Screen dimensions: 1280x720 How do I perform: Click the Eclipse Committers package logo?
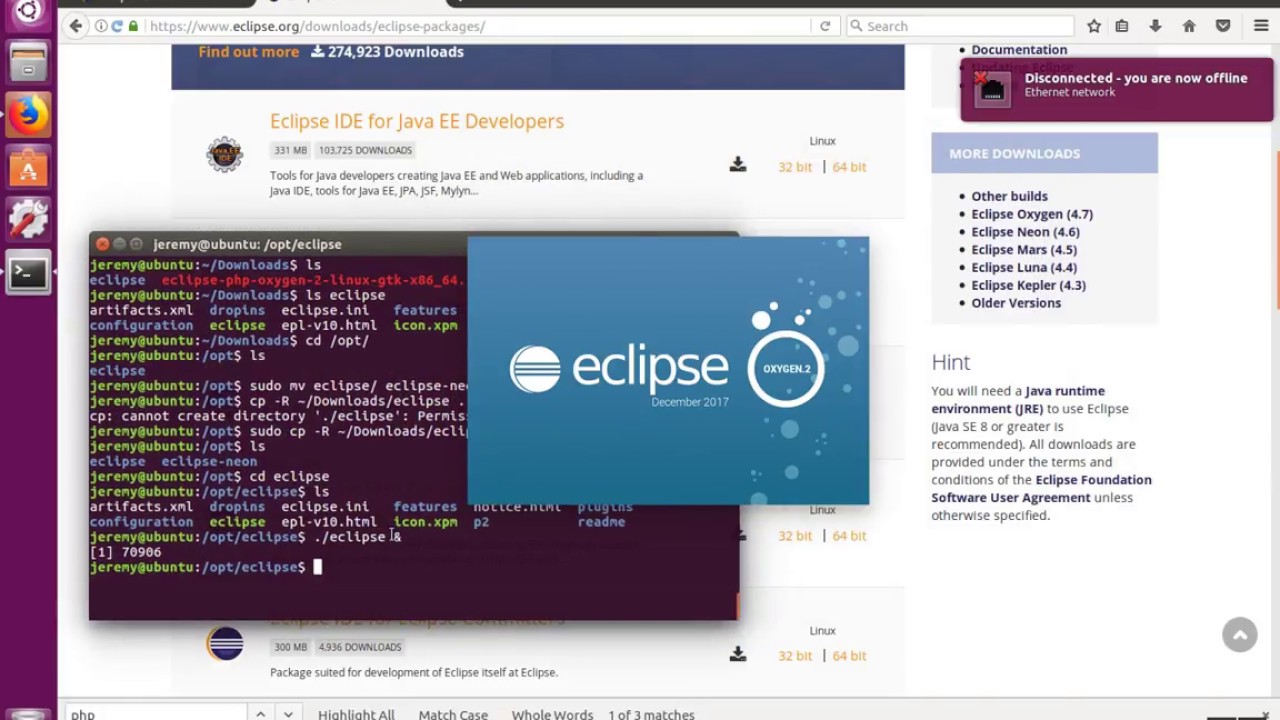(225, 644)
